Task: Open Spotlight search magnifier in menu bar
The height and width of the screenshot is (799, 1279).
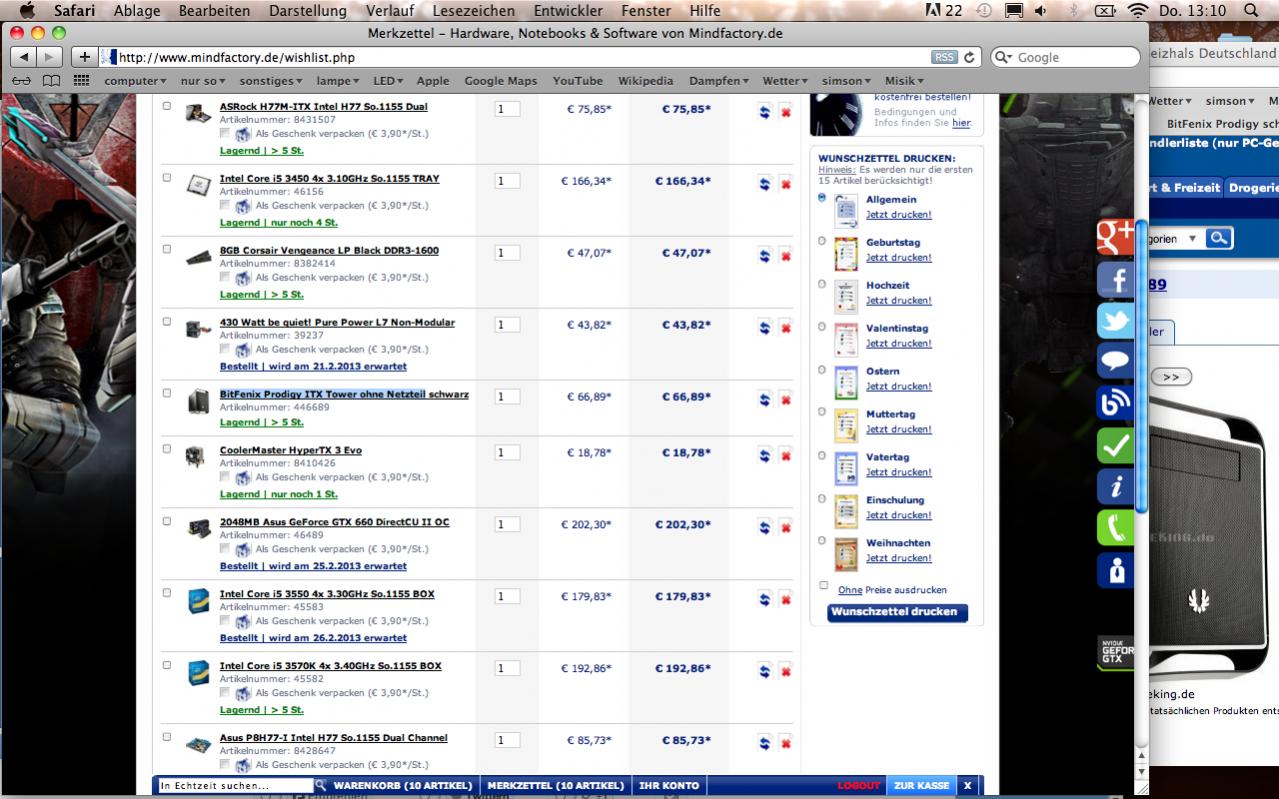Action: tap(1251, 10)
